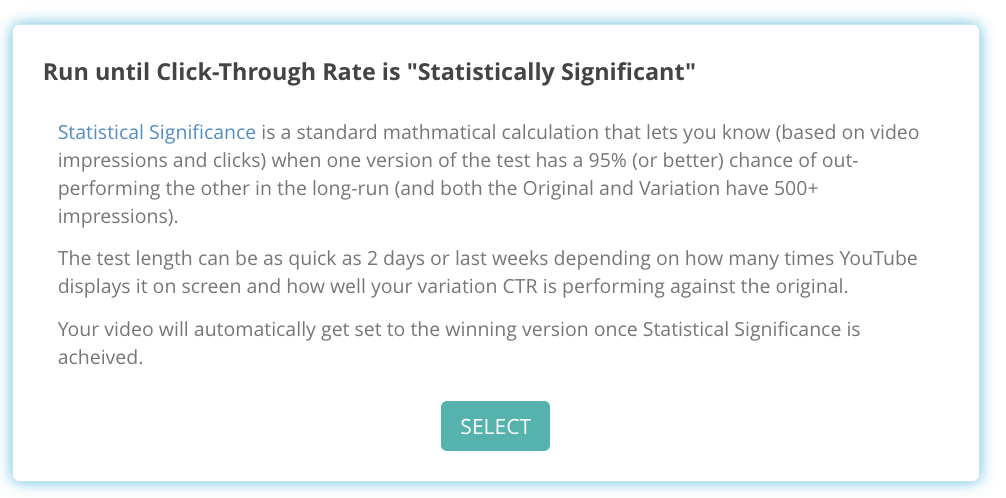Viewport: 1006px width, 498px height.
Task: Click the paragraph about test length
Action: [x=488, y=272]
